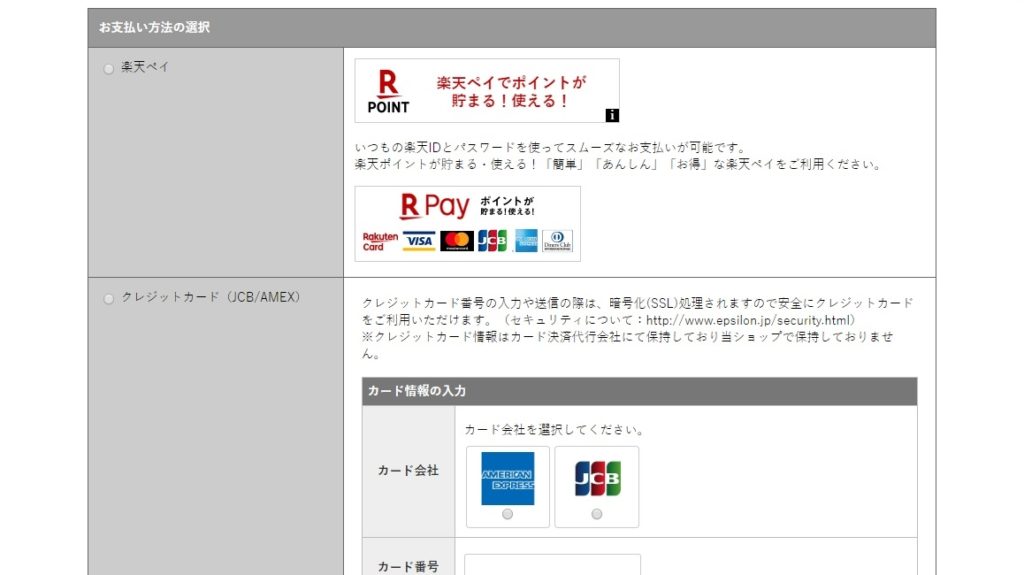Click the カード番号 row label
The height and width of the screenshot is (575, 1024).
[408, 567]
